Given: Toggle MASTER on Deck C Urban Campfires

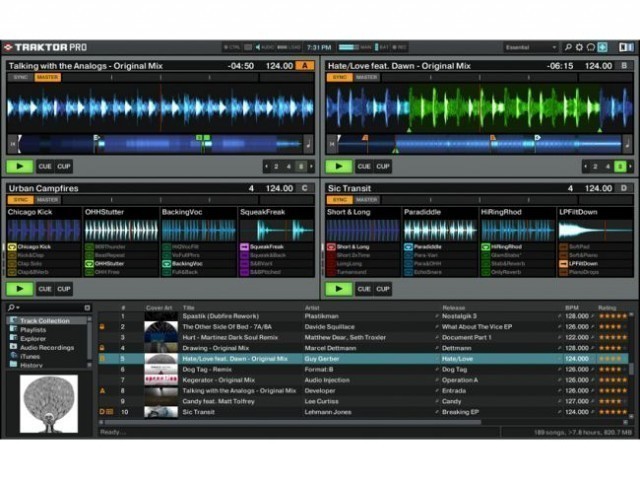Looking at the screenshot, I should pyautogui.click(x=48, y=200).
